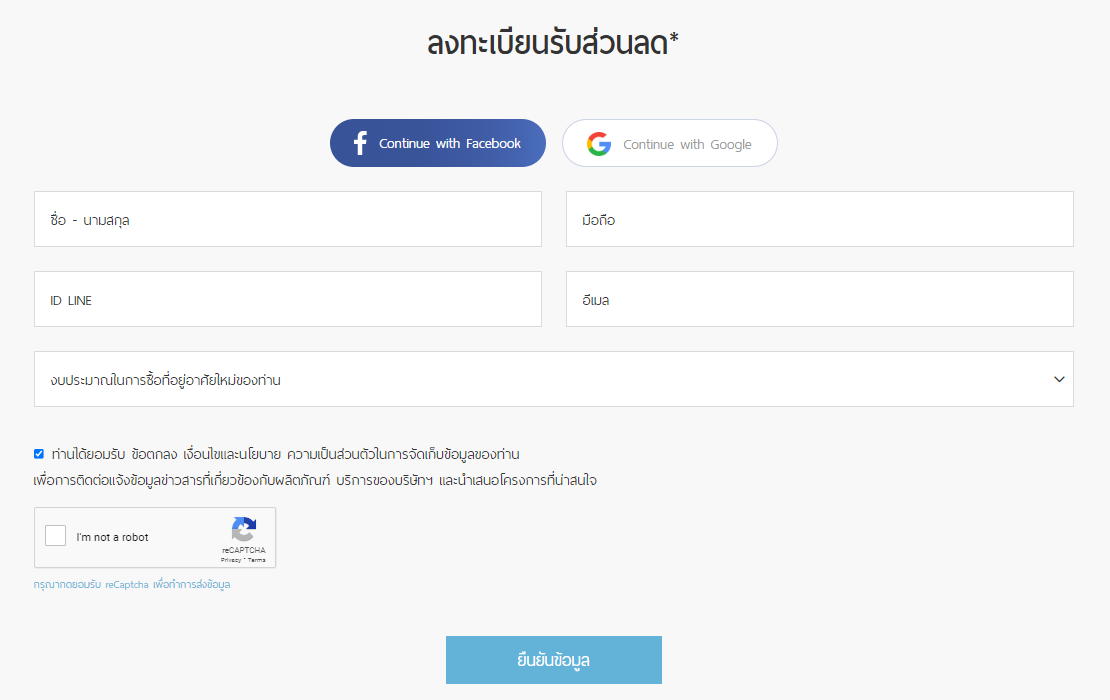Focus the ชื่อ - นามสกุล name field
The width and height of the screenshot is (1110, 700).
[x=287, y=219]
